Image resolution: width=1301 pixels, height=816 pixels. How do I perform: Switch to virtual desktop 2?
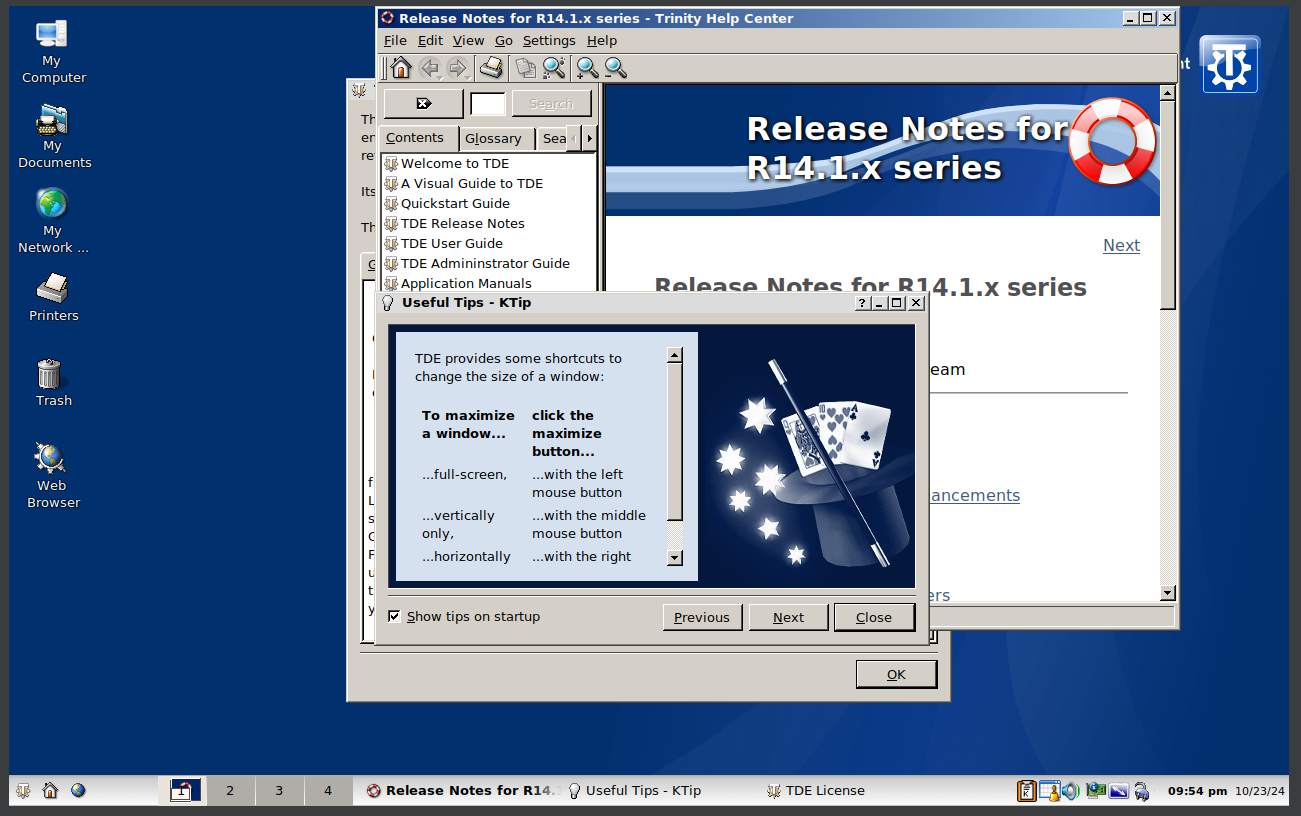(230, 791)
